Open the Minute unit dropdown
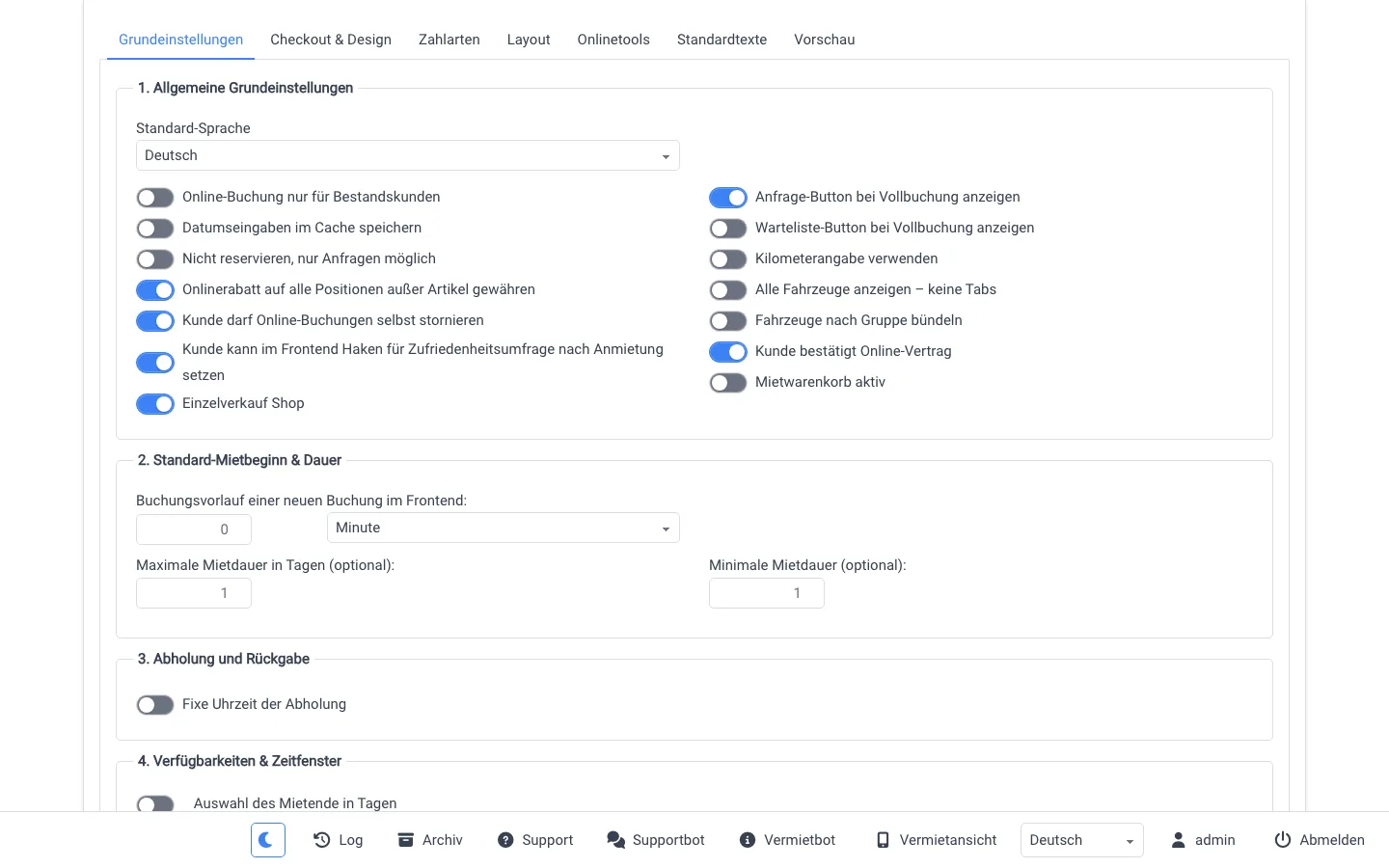This screenshot has width=1389, height=868. point(504,528)
